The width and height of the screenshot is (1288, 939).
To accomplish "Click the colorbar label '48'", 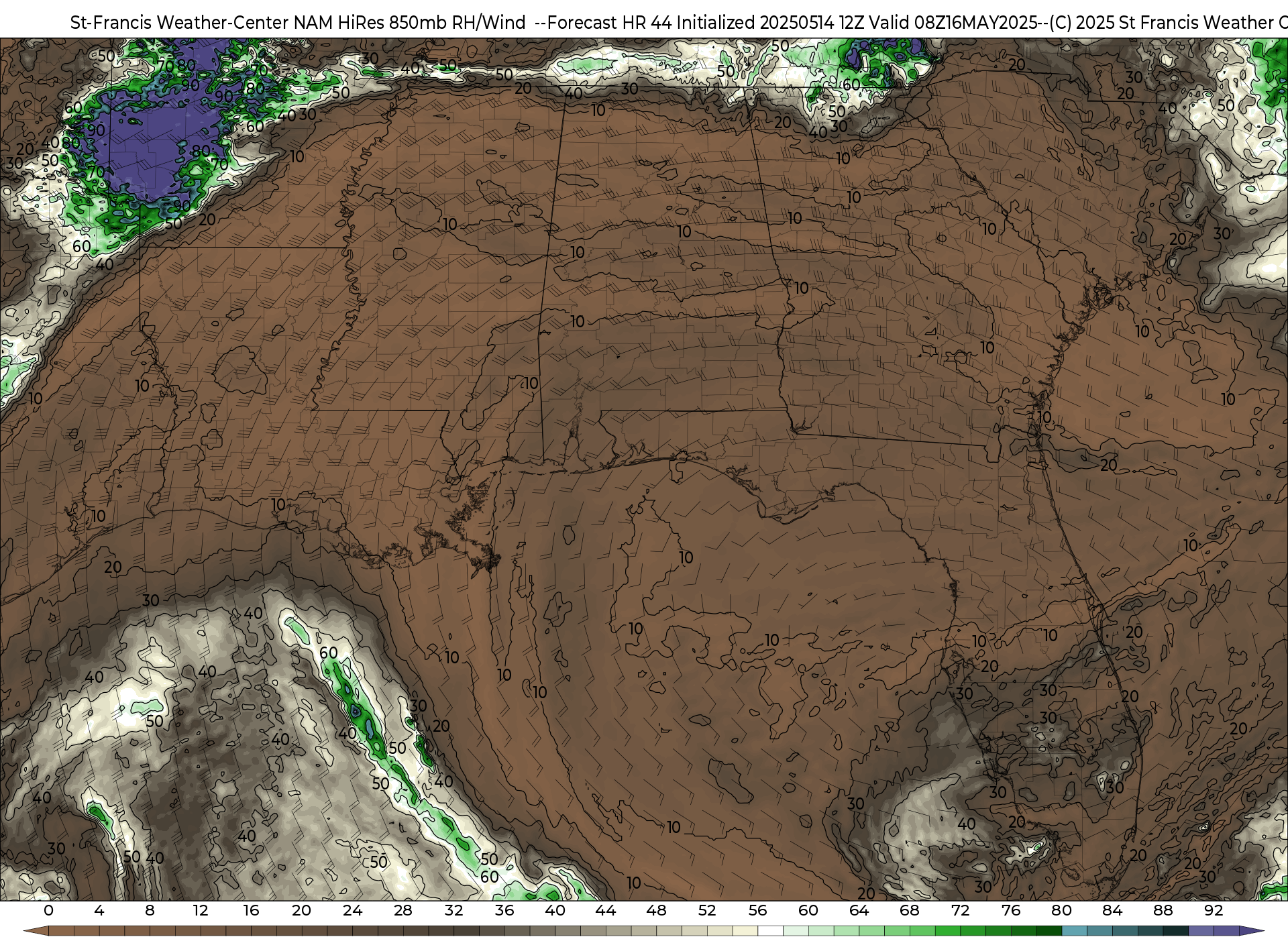I will click(x=656, y=911).
